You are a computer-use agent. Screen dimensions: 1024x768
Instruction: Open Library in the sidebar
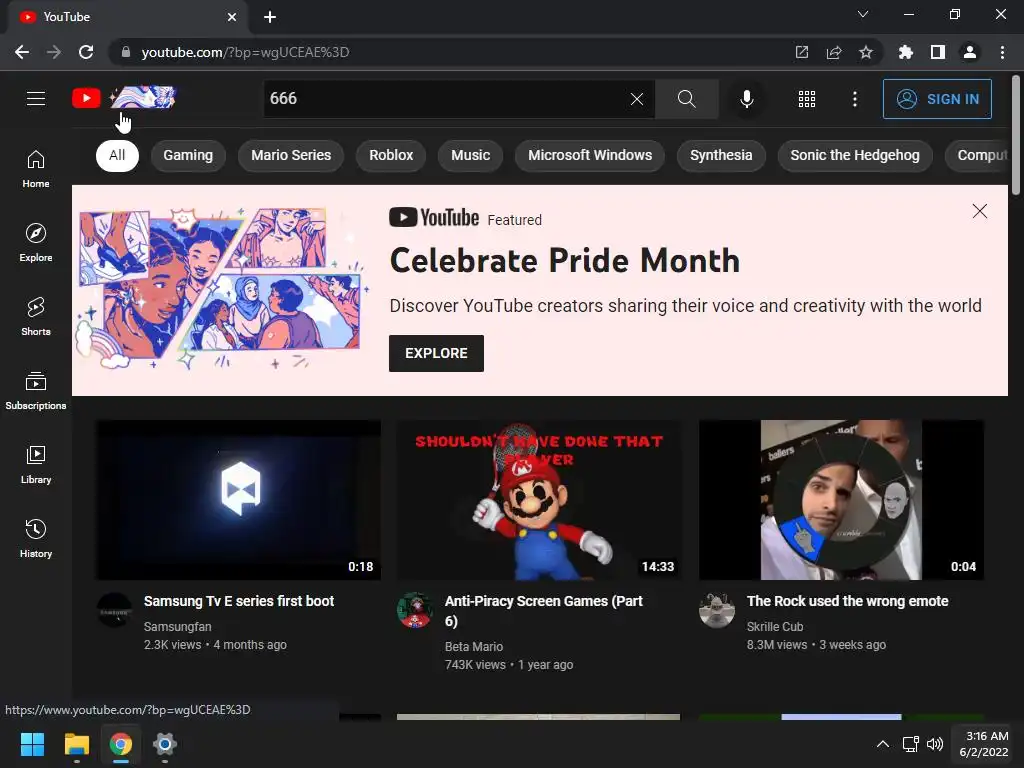(x=36, y=464)
